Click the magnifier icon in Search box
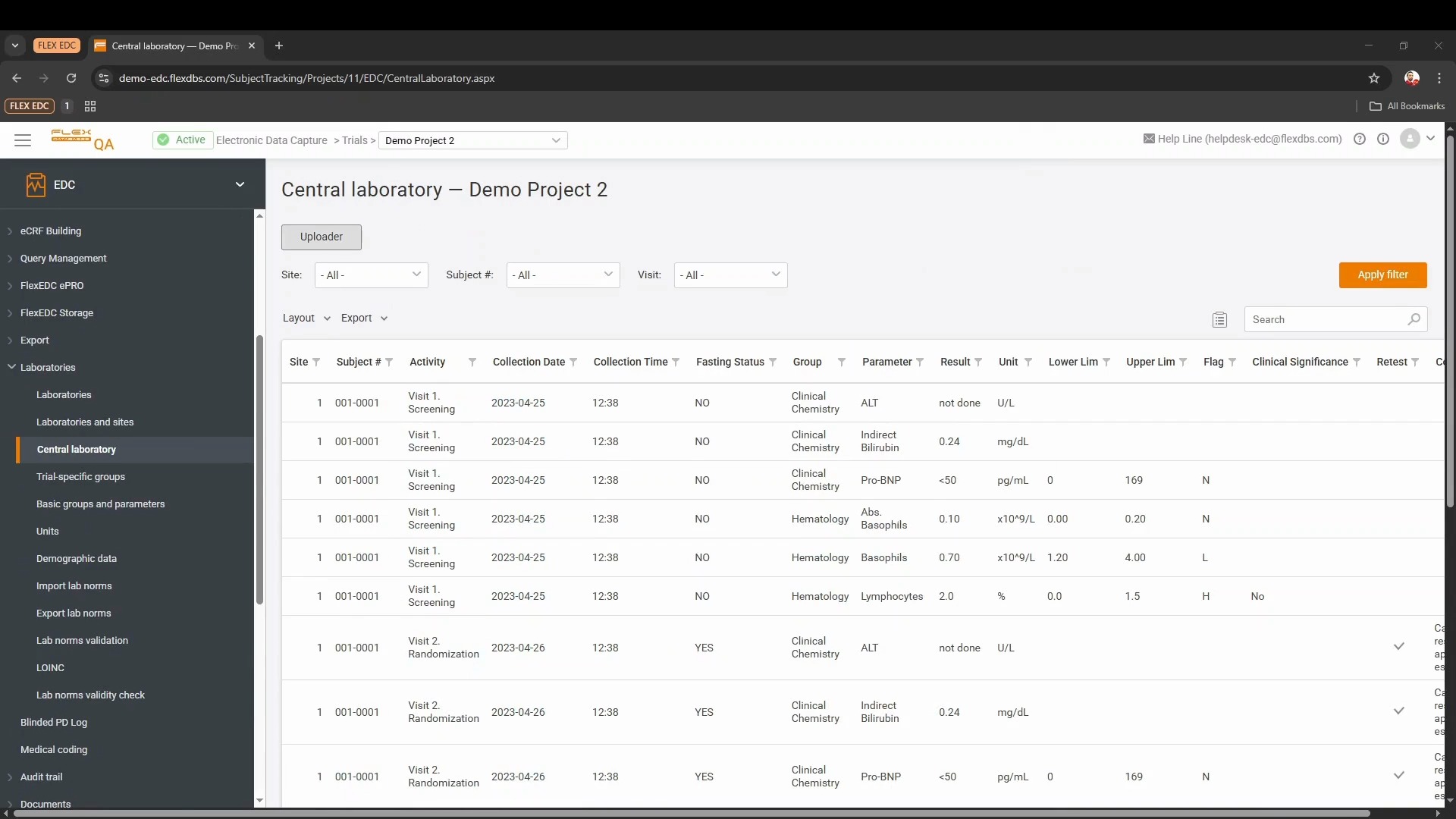The height and width of the screenshot is (819, 1456). coord(1414,320)
